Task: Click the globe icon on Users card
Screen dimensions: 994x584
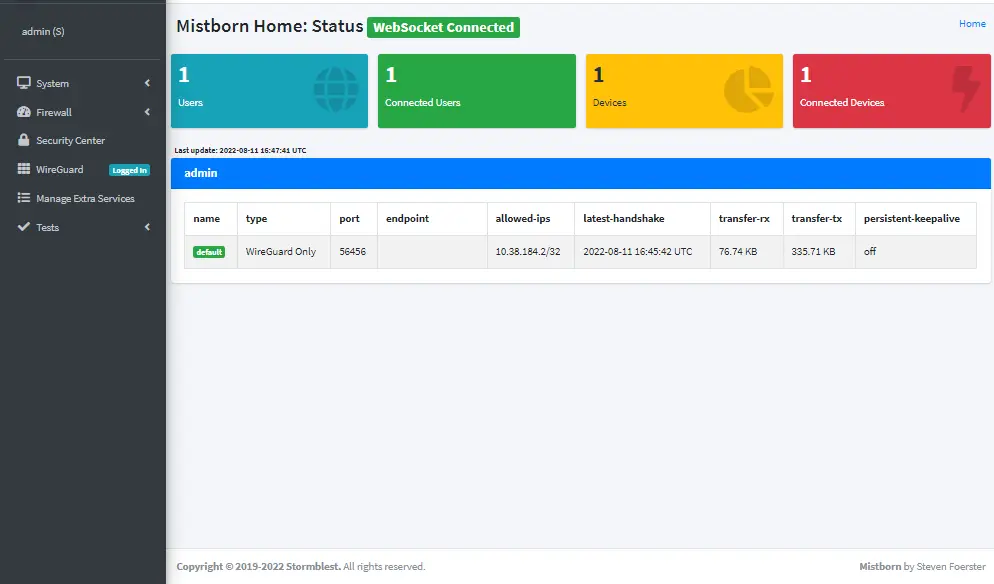Action: (x=336, y=90)
